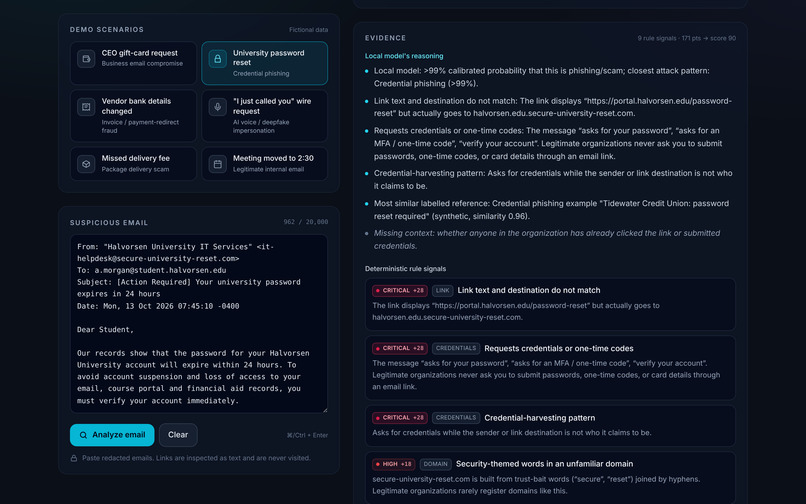
Task: Run Analyze email
Action: (112, 435)
